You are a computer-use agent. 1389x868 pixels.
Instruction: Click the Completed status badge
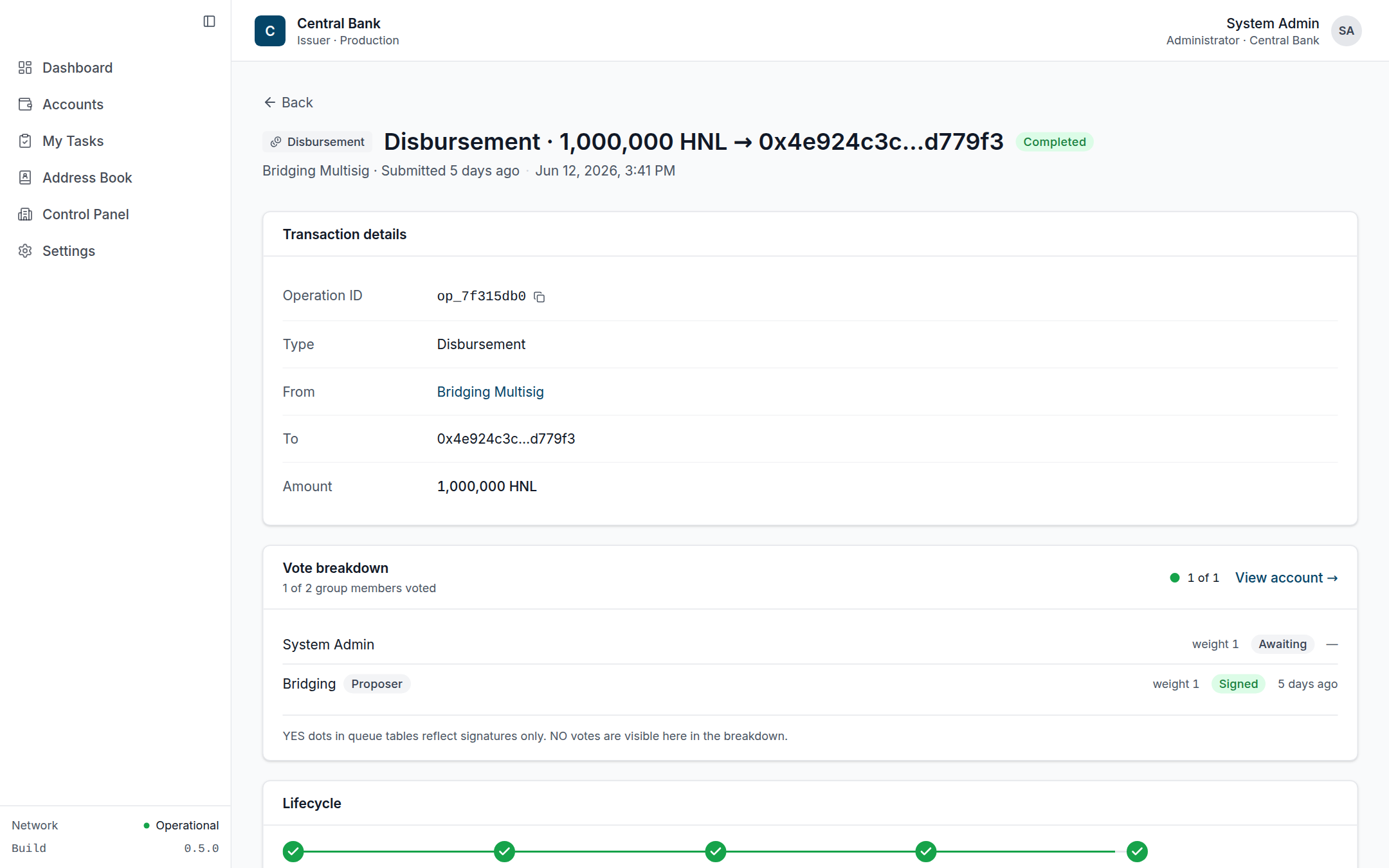[x=1055, y=141]
